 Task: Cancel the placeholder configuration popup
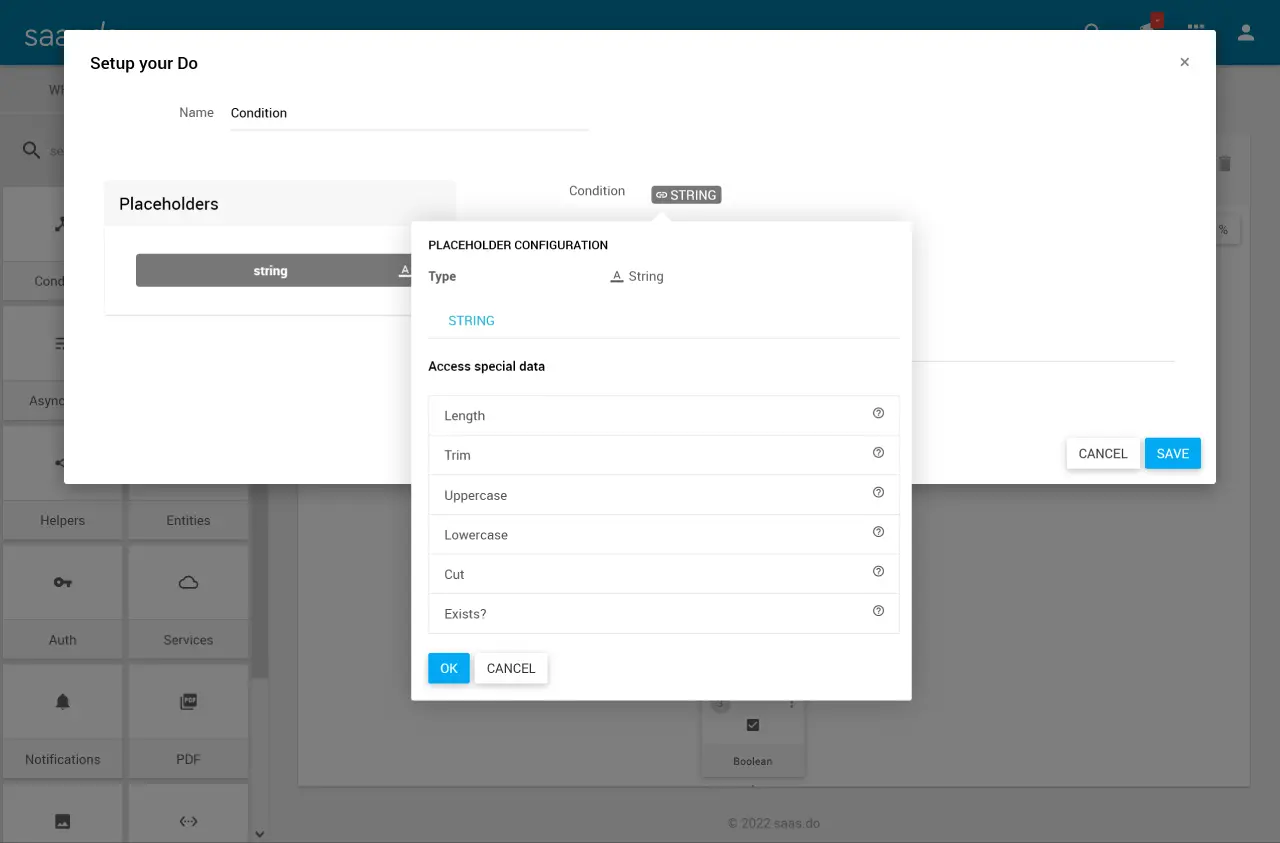[x=511, y=668]
